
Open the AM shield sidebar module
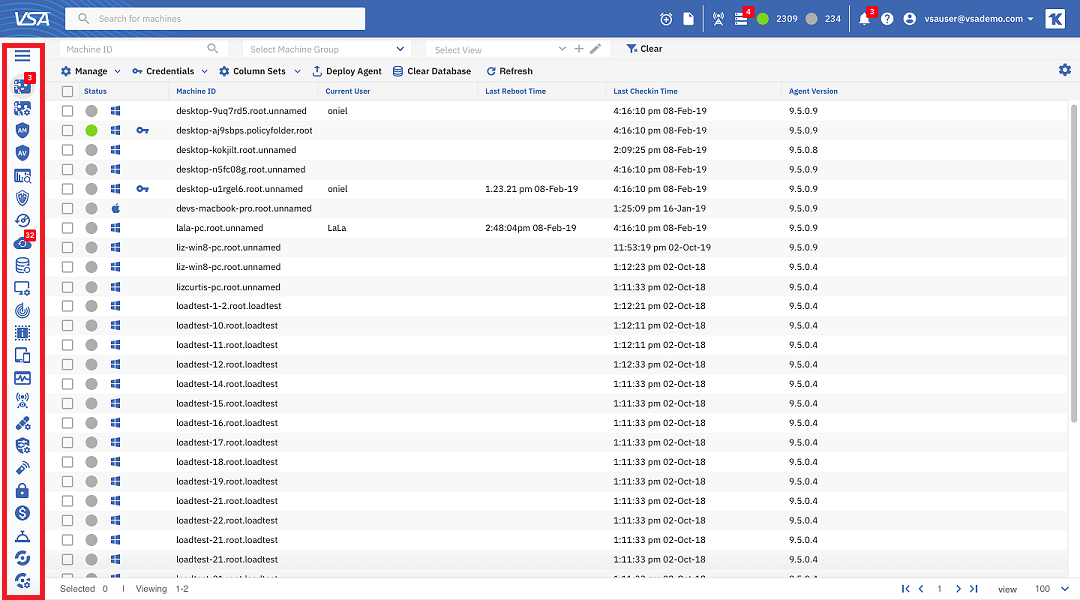click(x=22, y=130)
